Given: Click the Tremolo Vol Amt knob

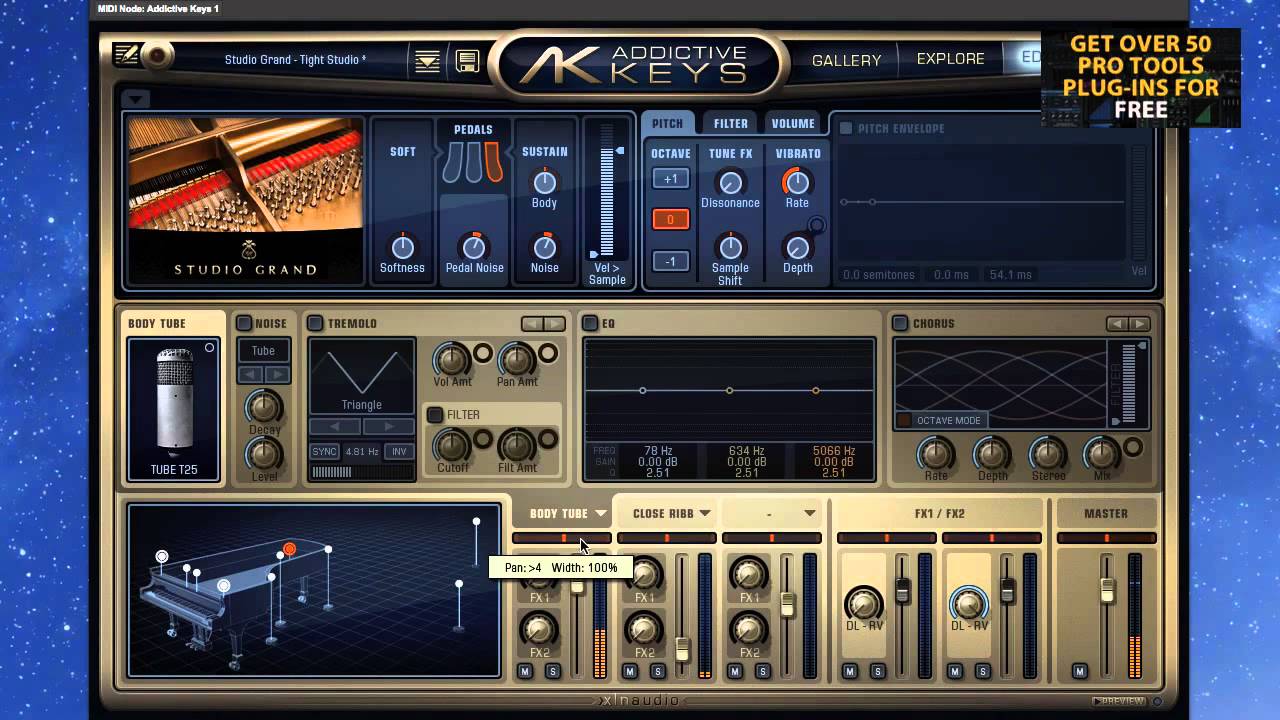Looking at the screenshot, I should 451,359.
